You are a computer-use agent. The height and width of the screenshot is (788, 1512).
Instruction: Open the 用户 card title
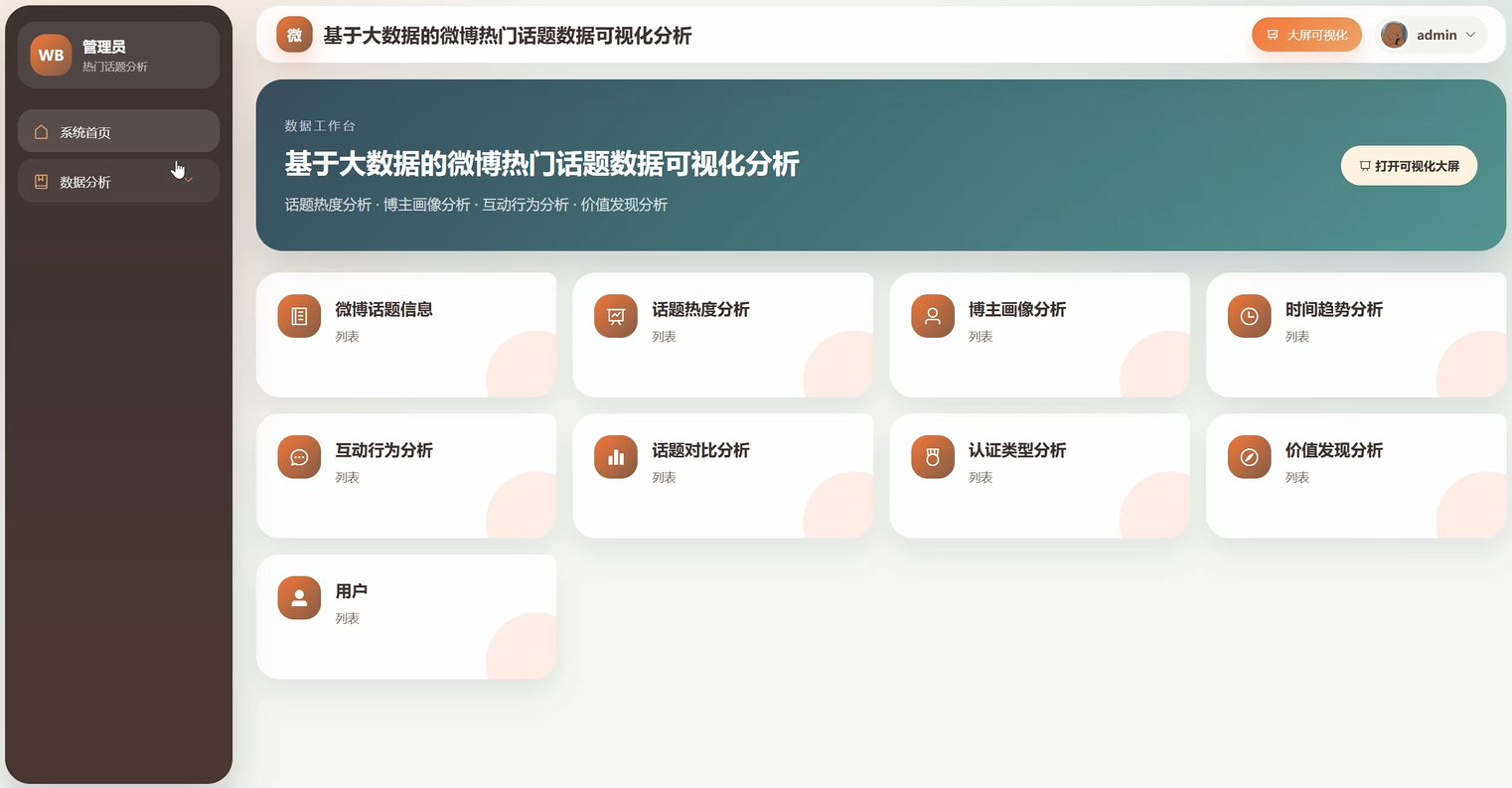click(x=352, y=591)
